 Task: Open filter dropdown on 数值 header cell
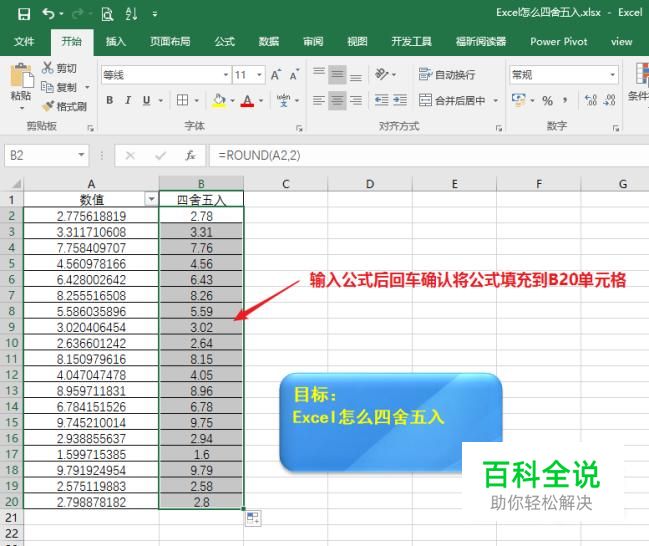tap(151, 199)
